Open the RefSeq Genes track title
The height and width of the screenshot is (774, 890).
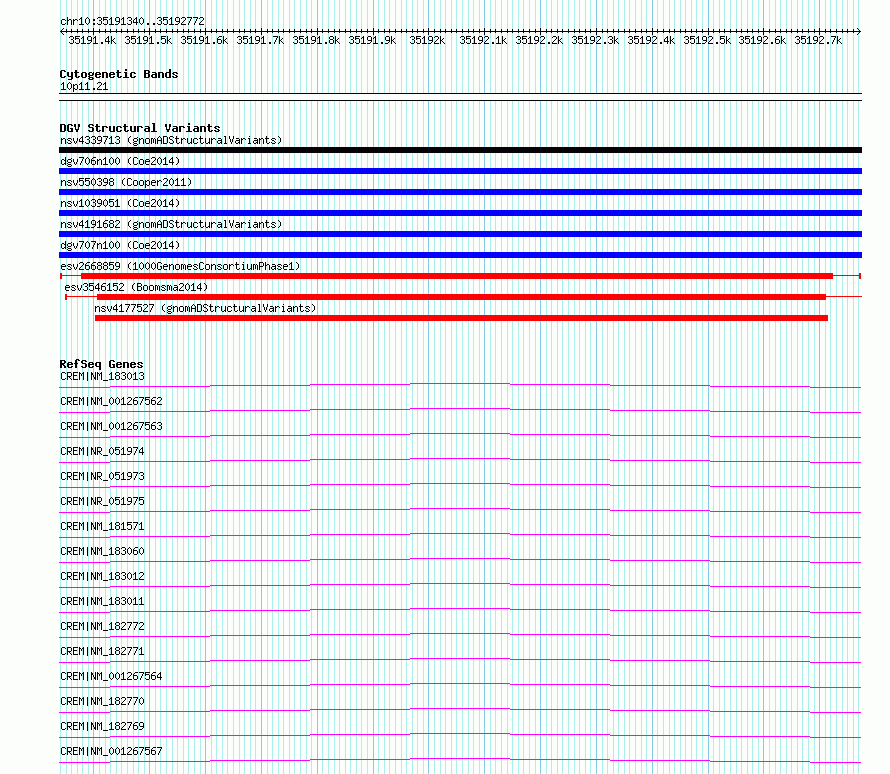pyautogui.click(x=101, y=364)
